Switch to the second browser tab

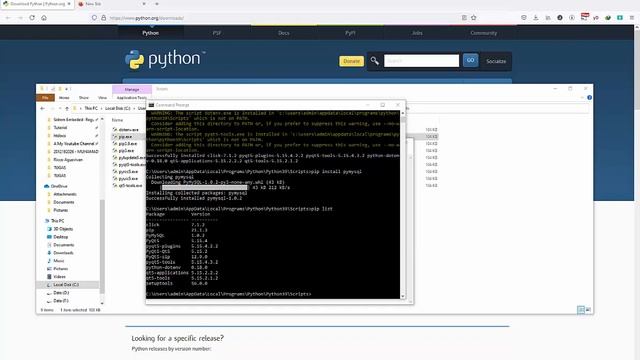coord(110,4)
